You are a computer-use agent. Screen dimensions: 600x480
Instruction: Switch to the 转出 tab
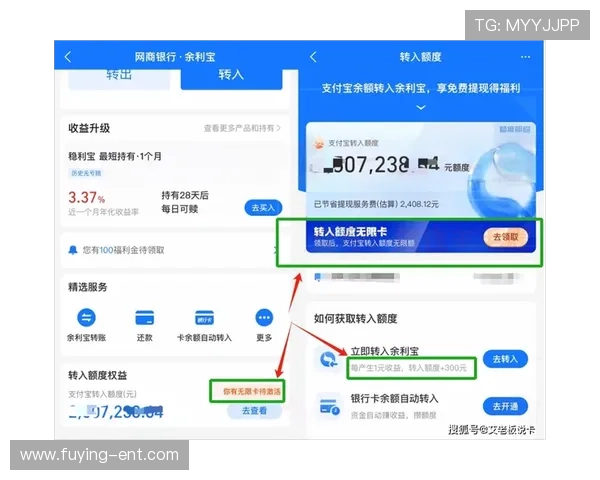coord(119,79)
